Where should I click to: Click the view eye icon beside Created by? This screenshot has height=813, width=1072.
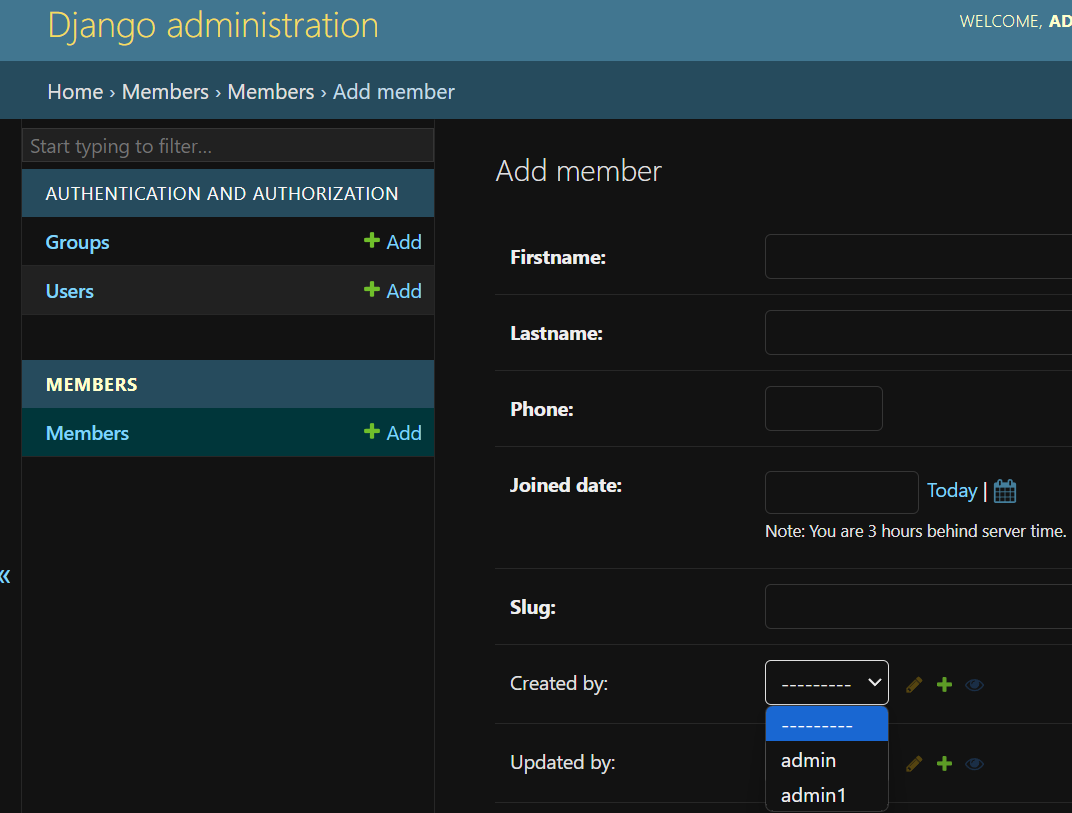click(x=974, y=684)
